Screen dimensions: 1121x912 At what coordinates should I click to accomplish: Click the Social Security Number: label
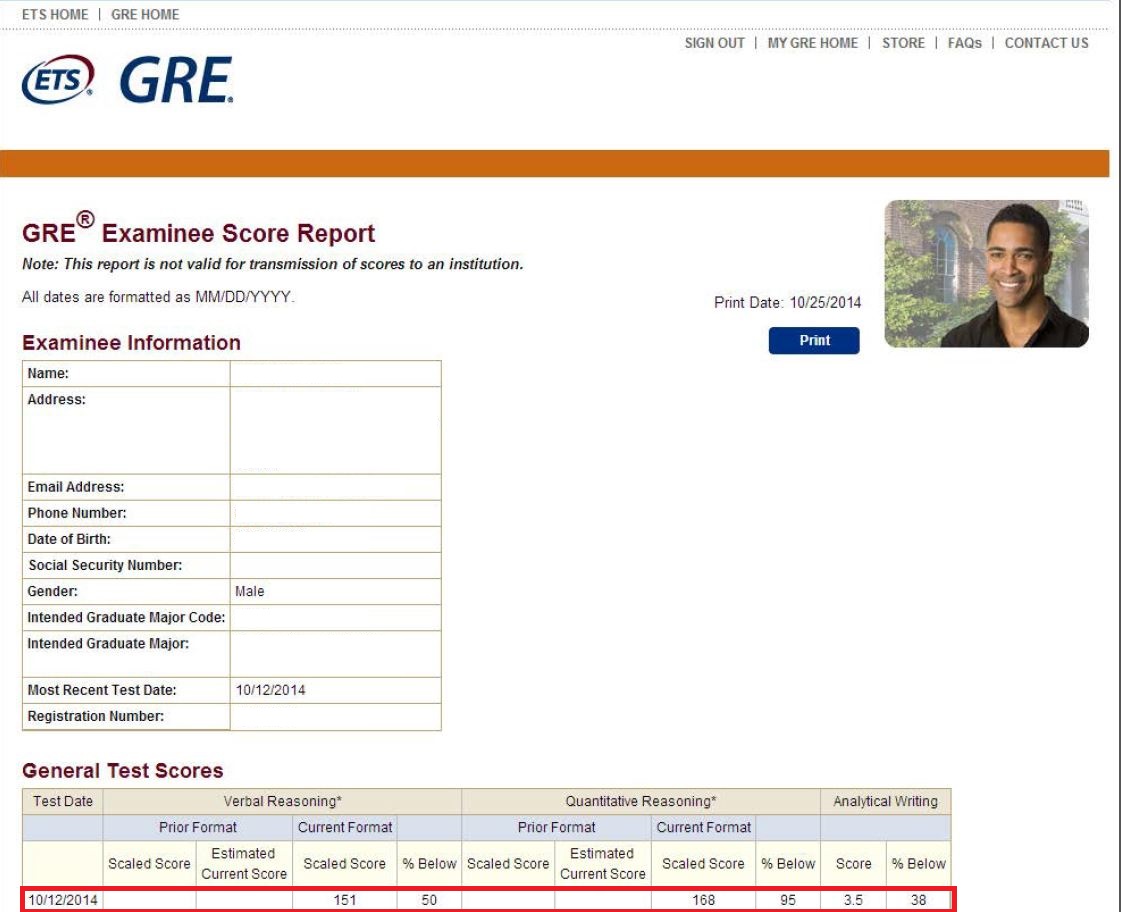(105, 565)
